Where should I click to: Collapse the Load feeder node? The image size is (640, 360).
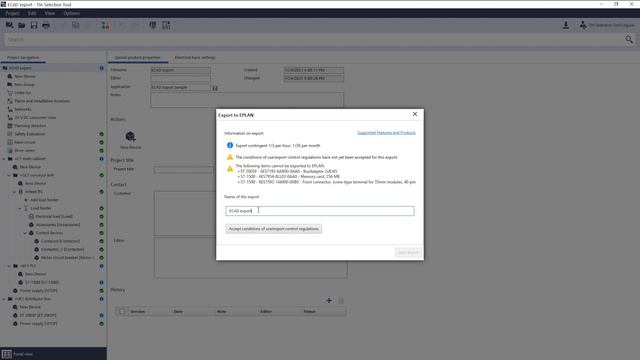click(x=20, y=208)
